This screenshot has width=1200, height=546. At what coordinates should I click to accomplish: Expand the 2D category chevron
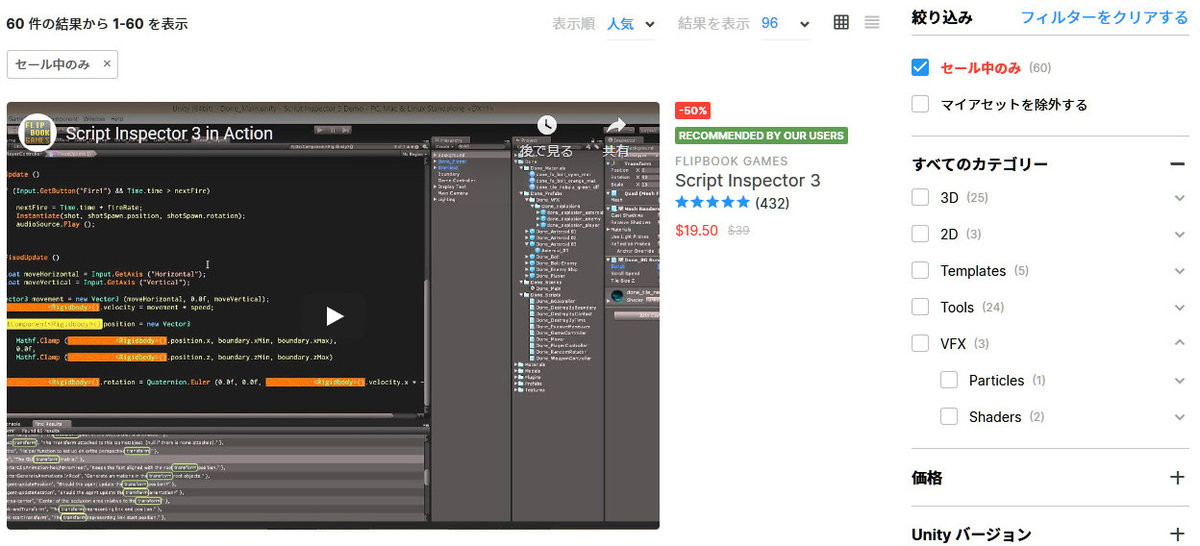(1180, 234)
